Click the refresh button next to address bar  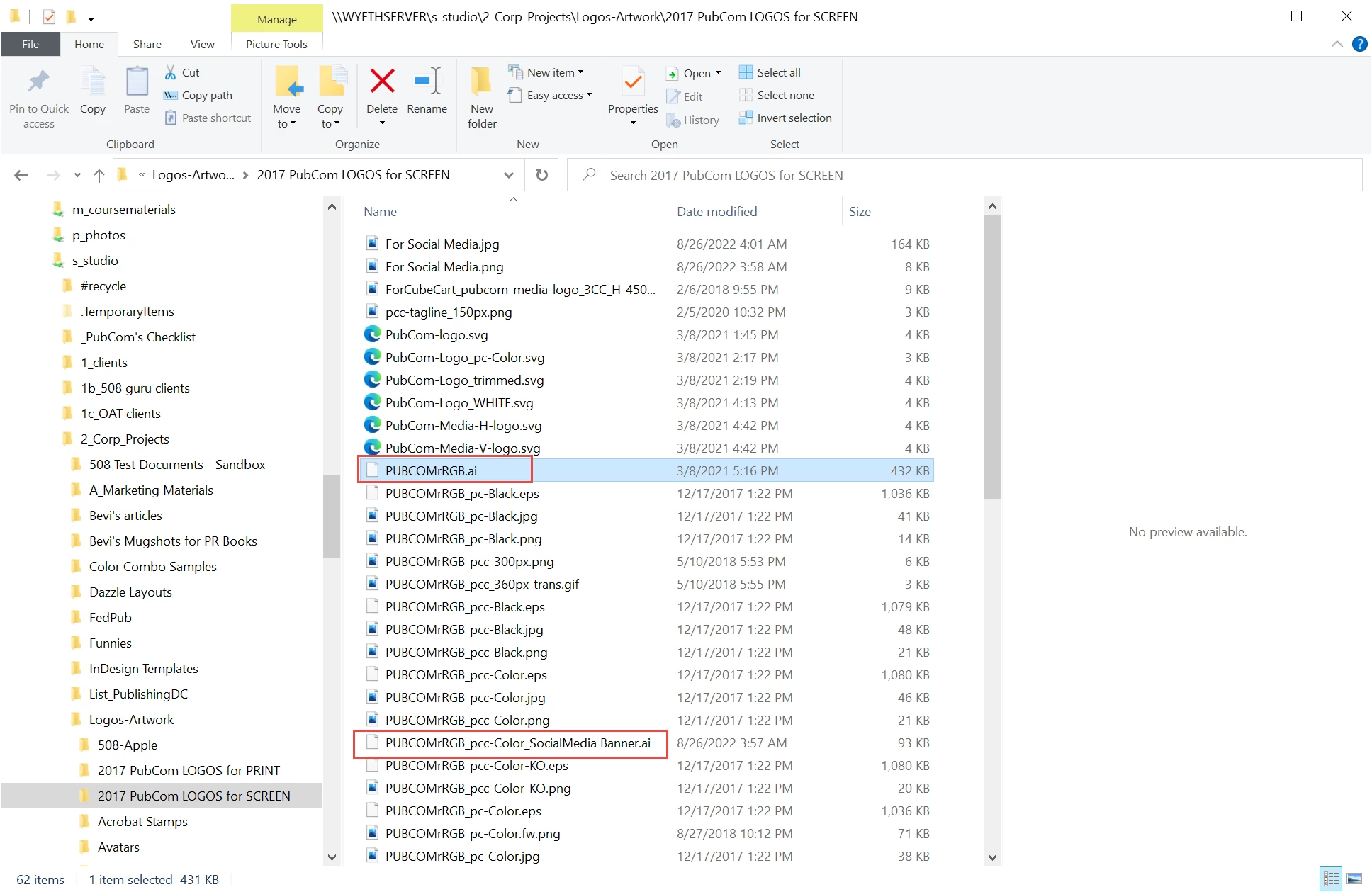click(x=542, y=175)
